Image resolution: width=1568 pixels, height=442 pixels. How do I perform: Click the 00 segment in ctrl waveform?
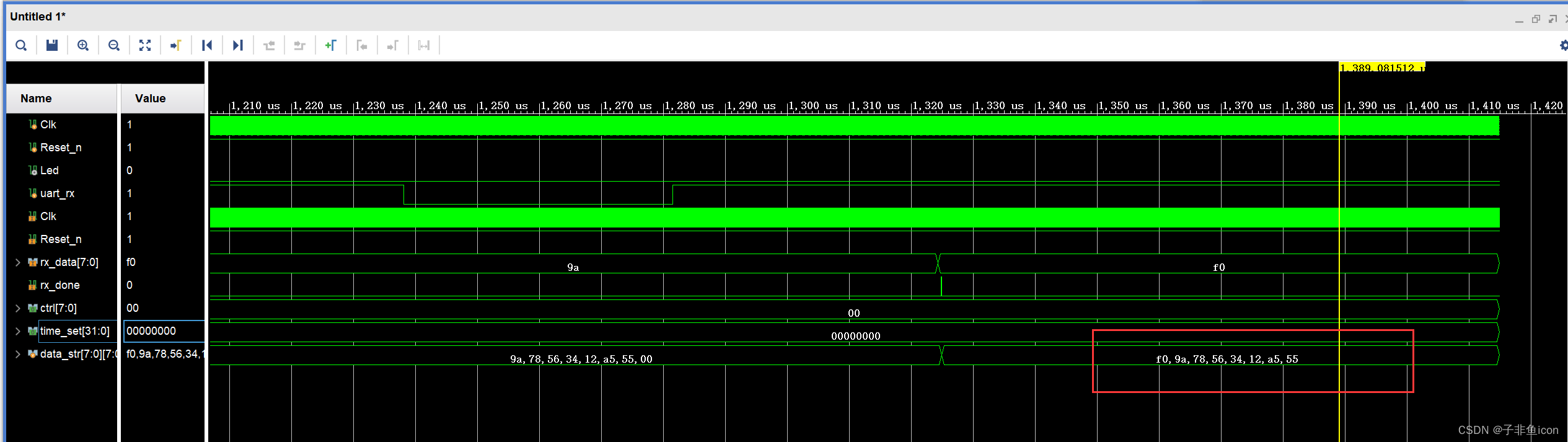(853, 313)
